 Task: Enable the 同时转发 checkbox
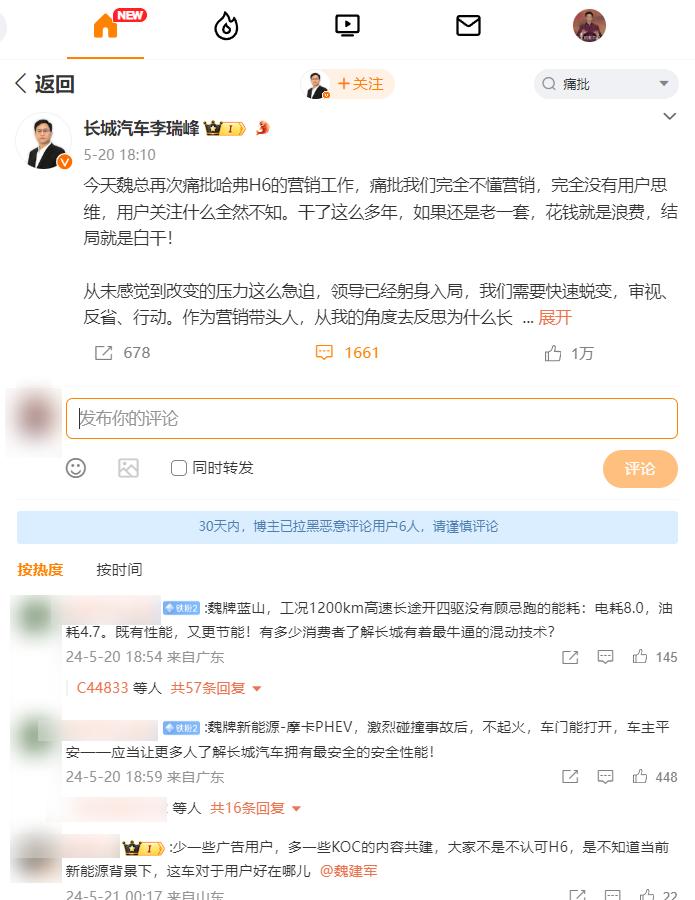pyautogui.click(x=179, y=468)
